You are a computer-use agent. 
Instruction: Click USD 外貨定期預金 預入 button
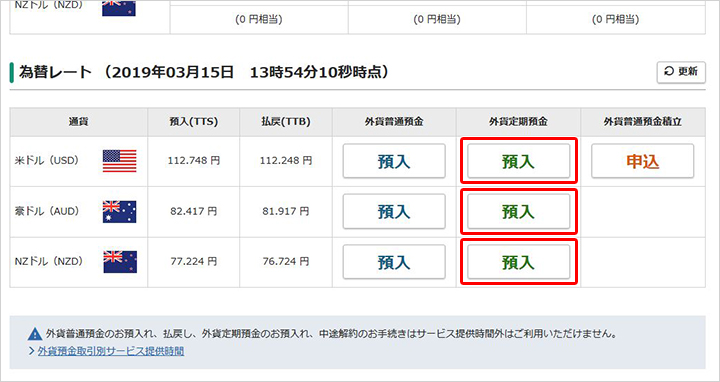click(518, 161)
